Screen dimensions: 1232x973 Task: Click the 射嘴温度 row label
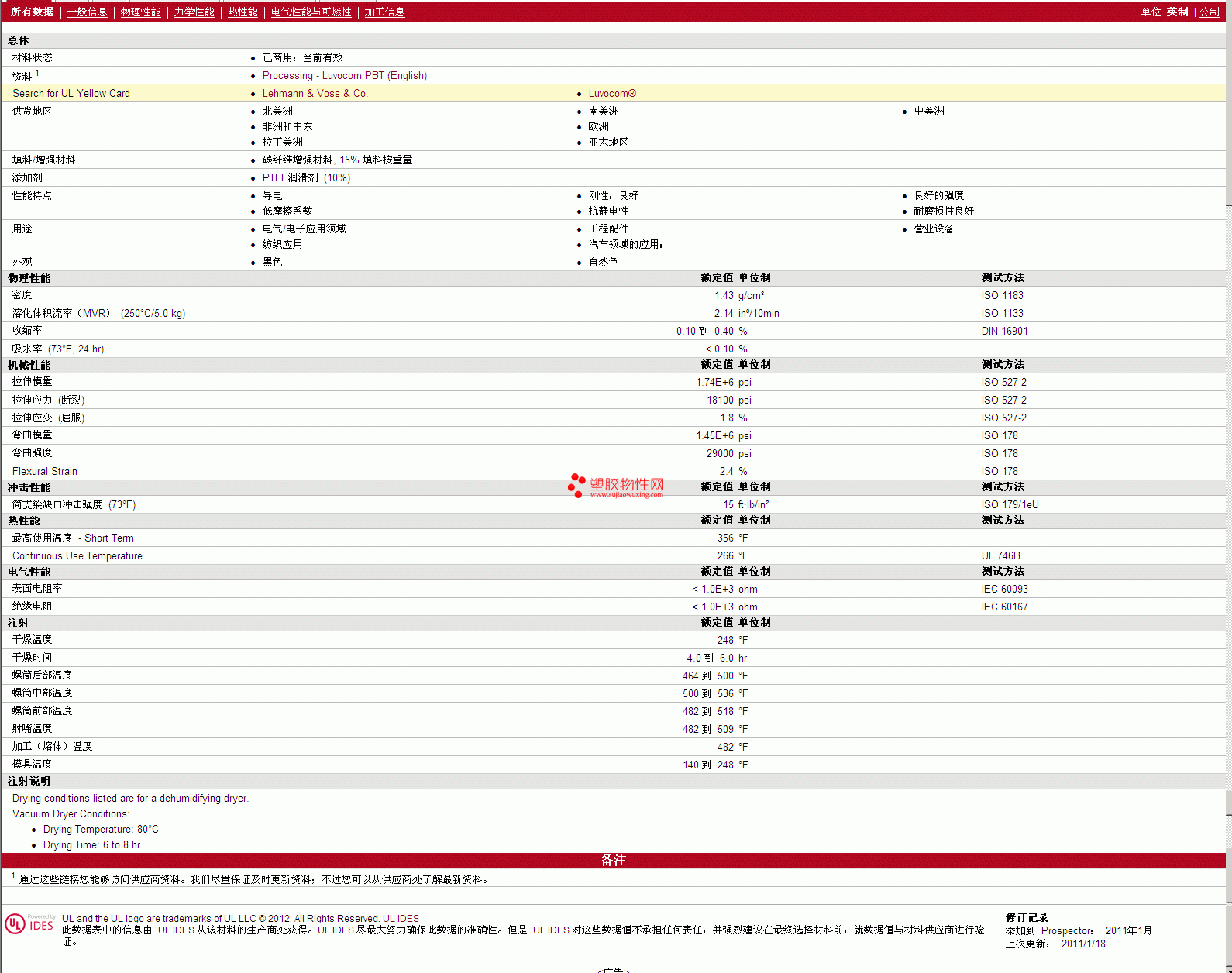point(33,729)
